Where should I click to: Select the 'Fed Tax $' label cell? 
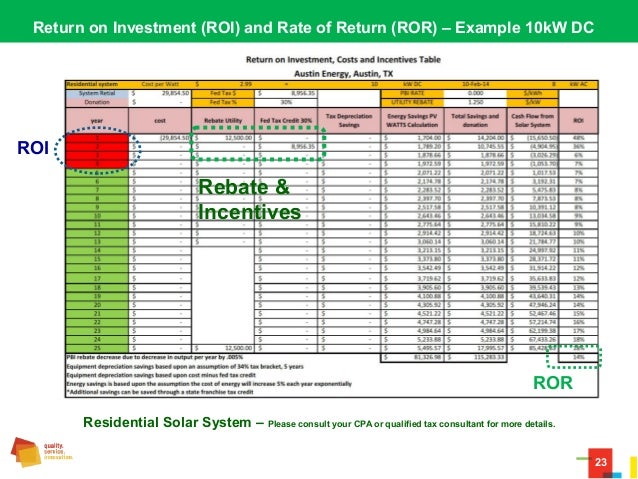click(x=223, y=93)
